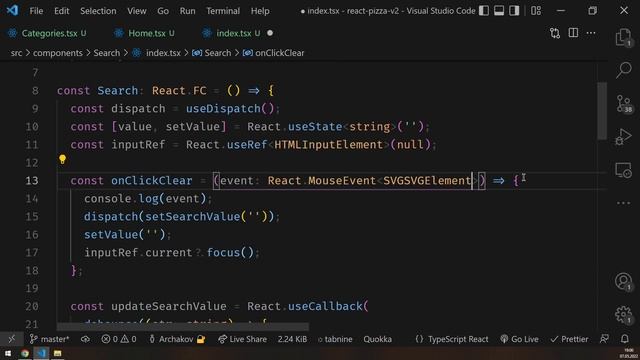Click the remote window icon in status bar
Viewport: 640px width, 360px height.
[x=11, y=339]
